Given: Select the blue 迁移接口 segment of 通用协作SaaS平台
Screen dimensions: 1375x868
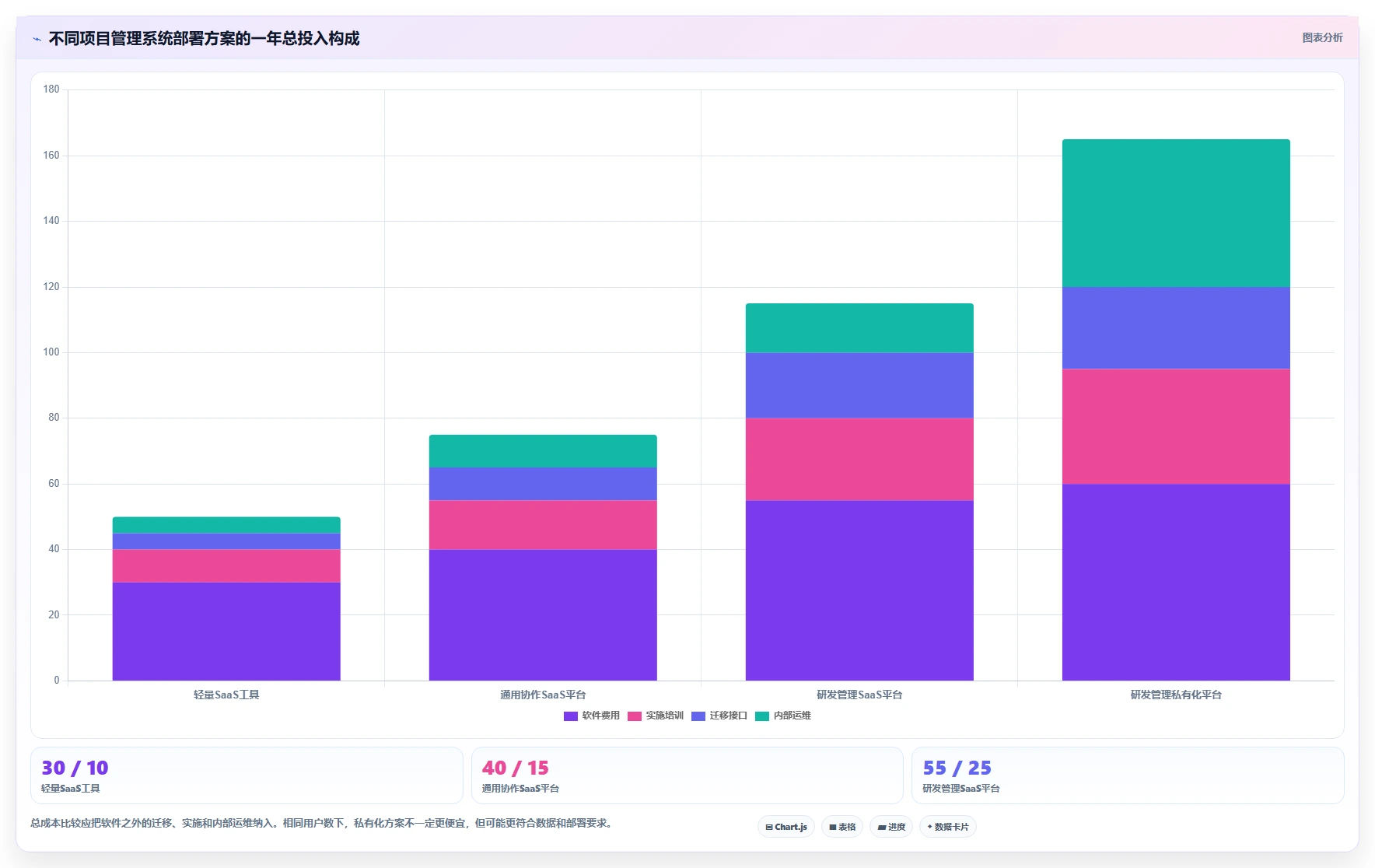Looking at the screenshot, I should click(x=543, y=484).
